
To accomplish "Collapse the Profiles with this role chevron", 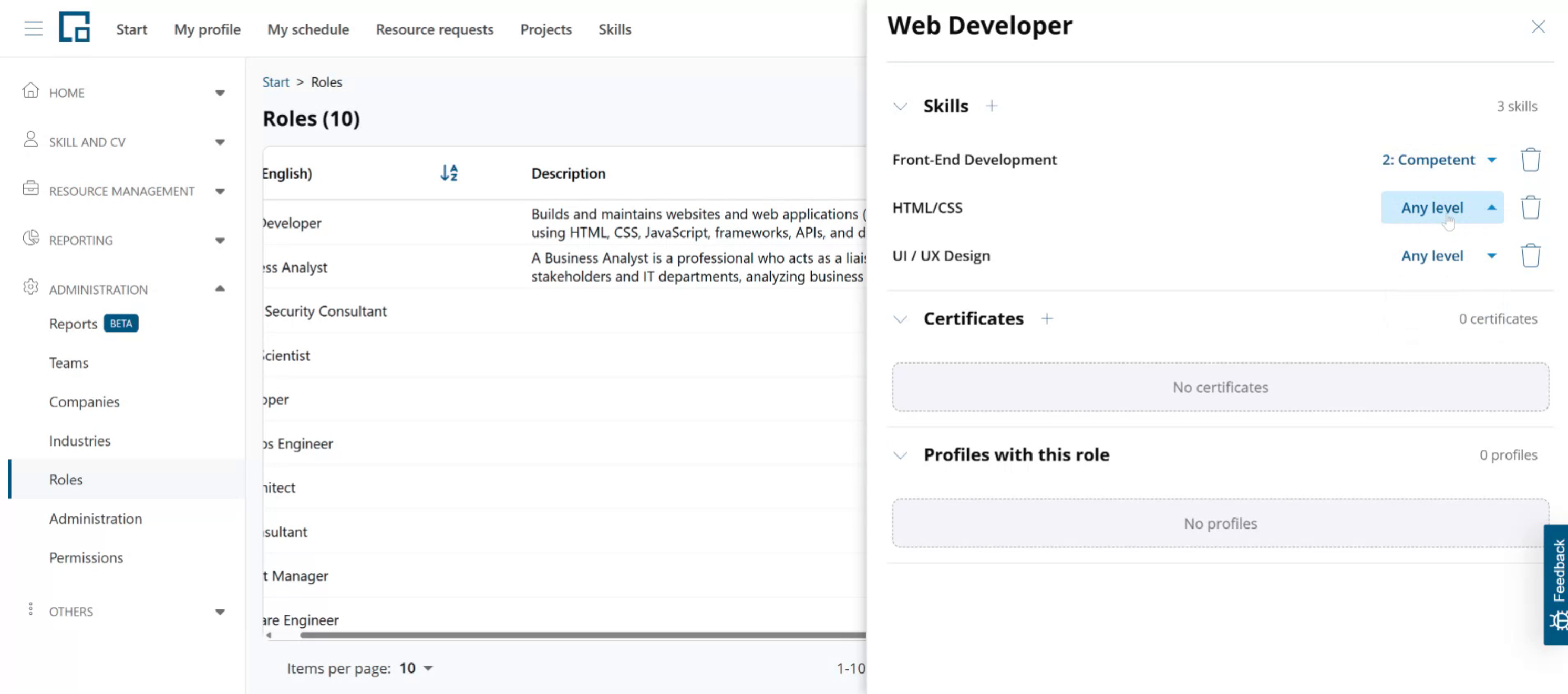I will coord(900,455).
